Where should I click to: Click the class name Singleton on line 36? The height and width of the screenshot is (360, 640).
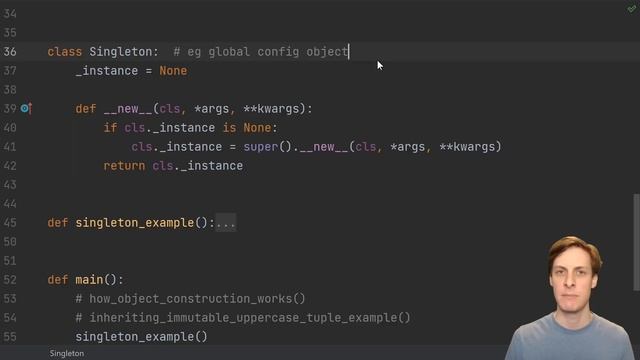121,52
